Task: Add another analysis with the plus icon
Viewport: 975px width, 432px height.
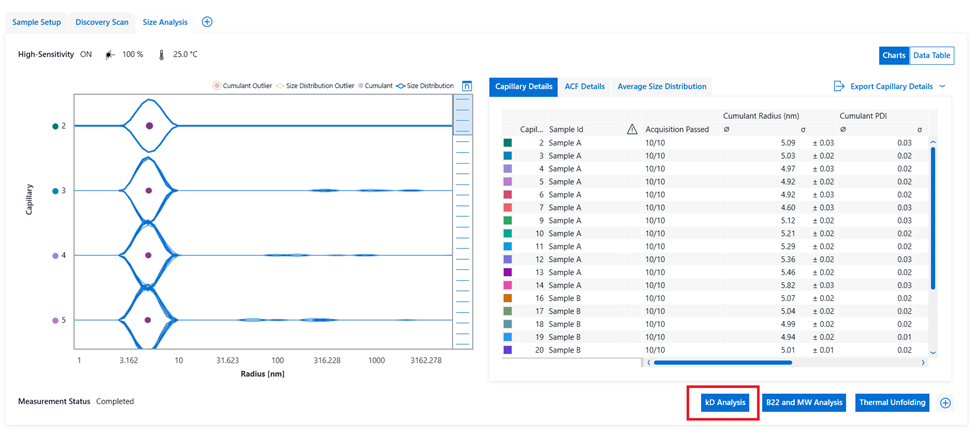Action: pyautogui.click(x=945, y=403)
